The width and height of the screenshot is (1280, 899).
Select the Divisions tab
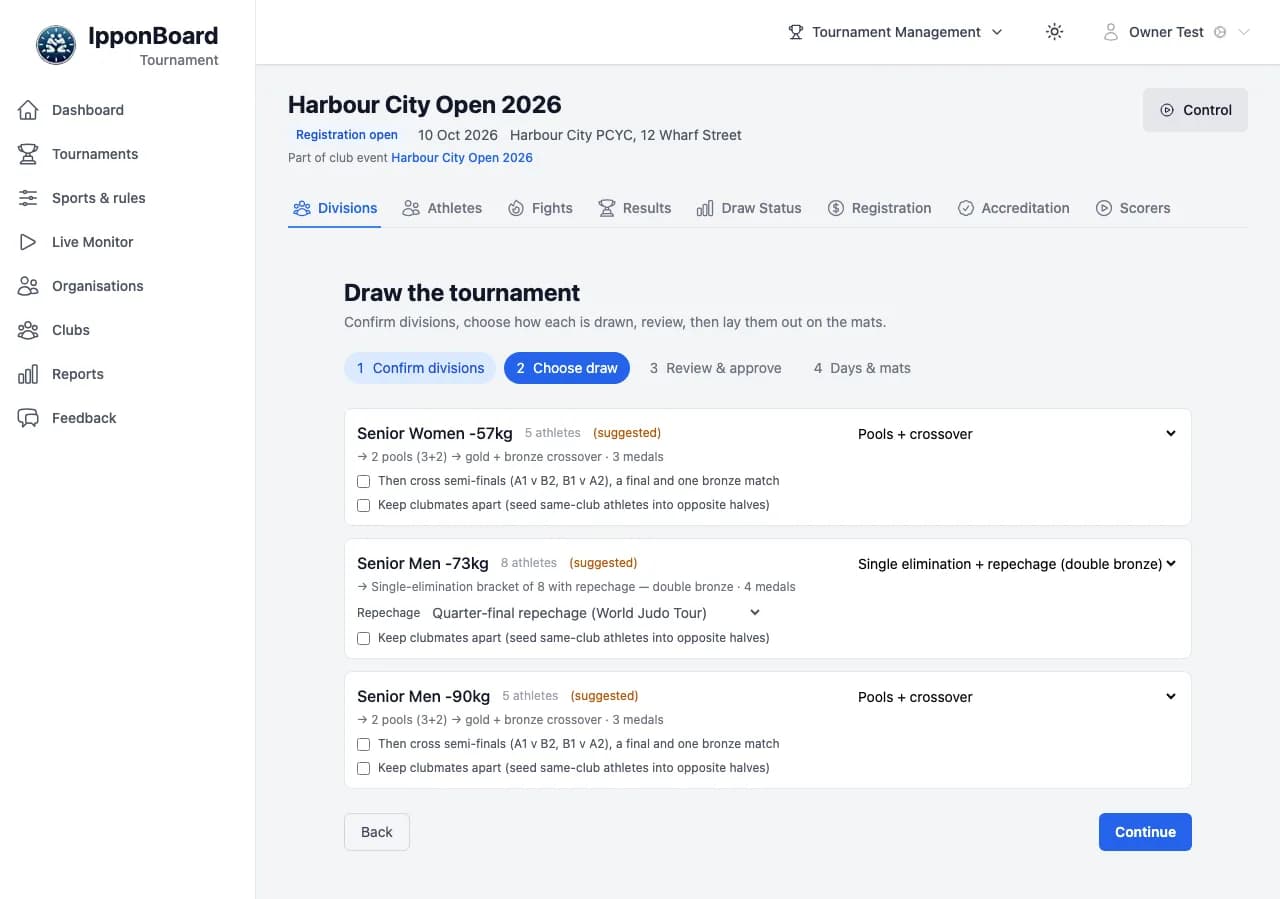click(335, 208)
